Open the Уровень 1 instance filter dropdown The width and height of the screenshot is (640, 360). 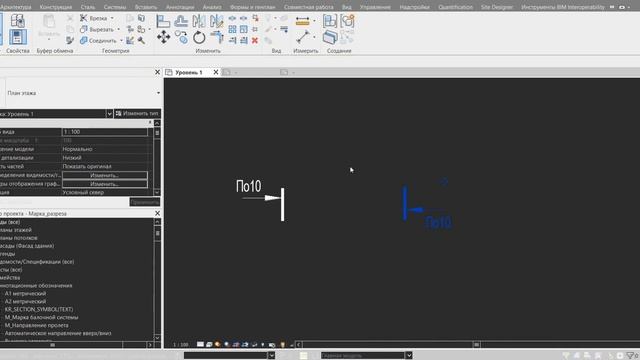109,113
